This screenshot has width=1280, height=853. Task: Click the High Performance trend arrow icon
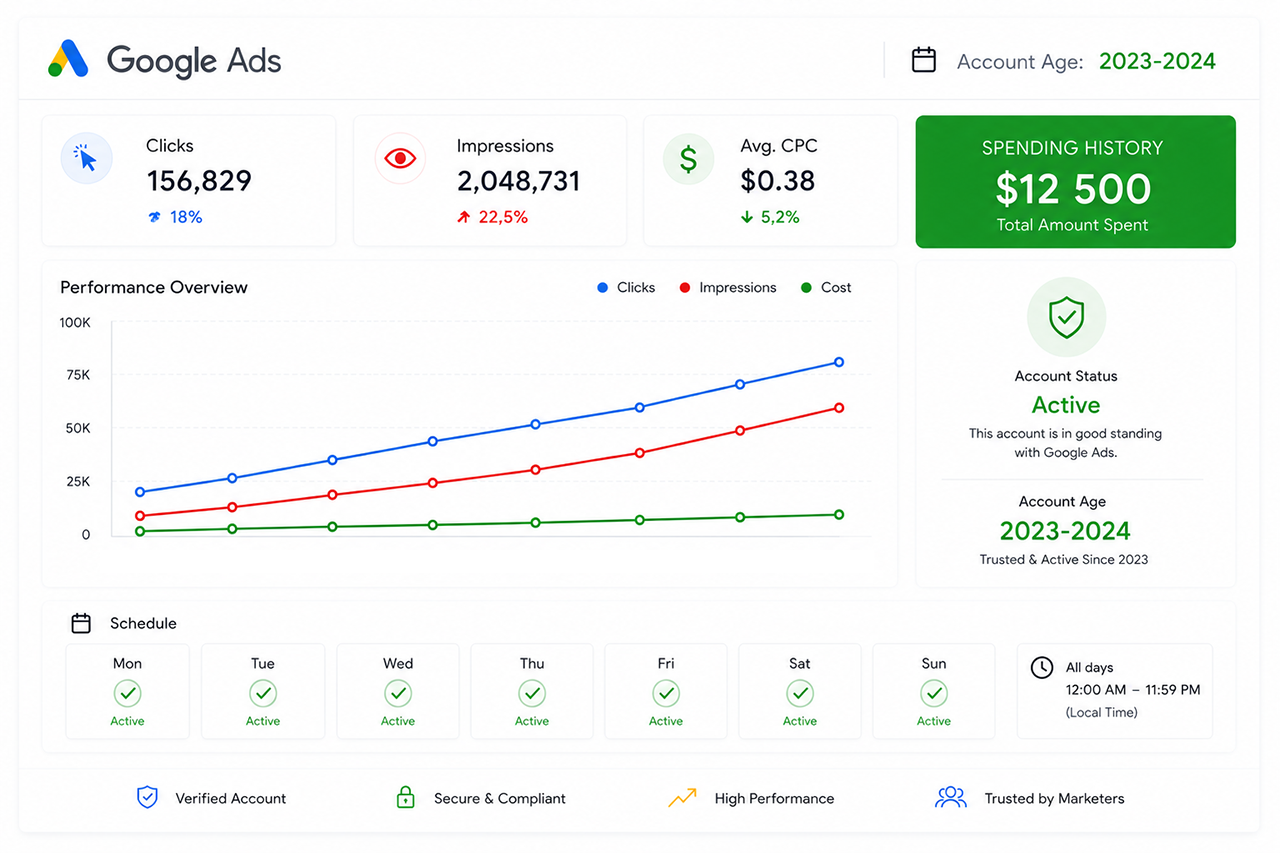682,798
